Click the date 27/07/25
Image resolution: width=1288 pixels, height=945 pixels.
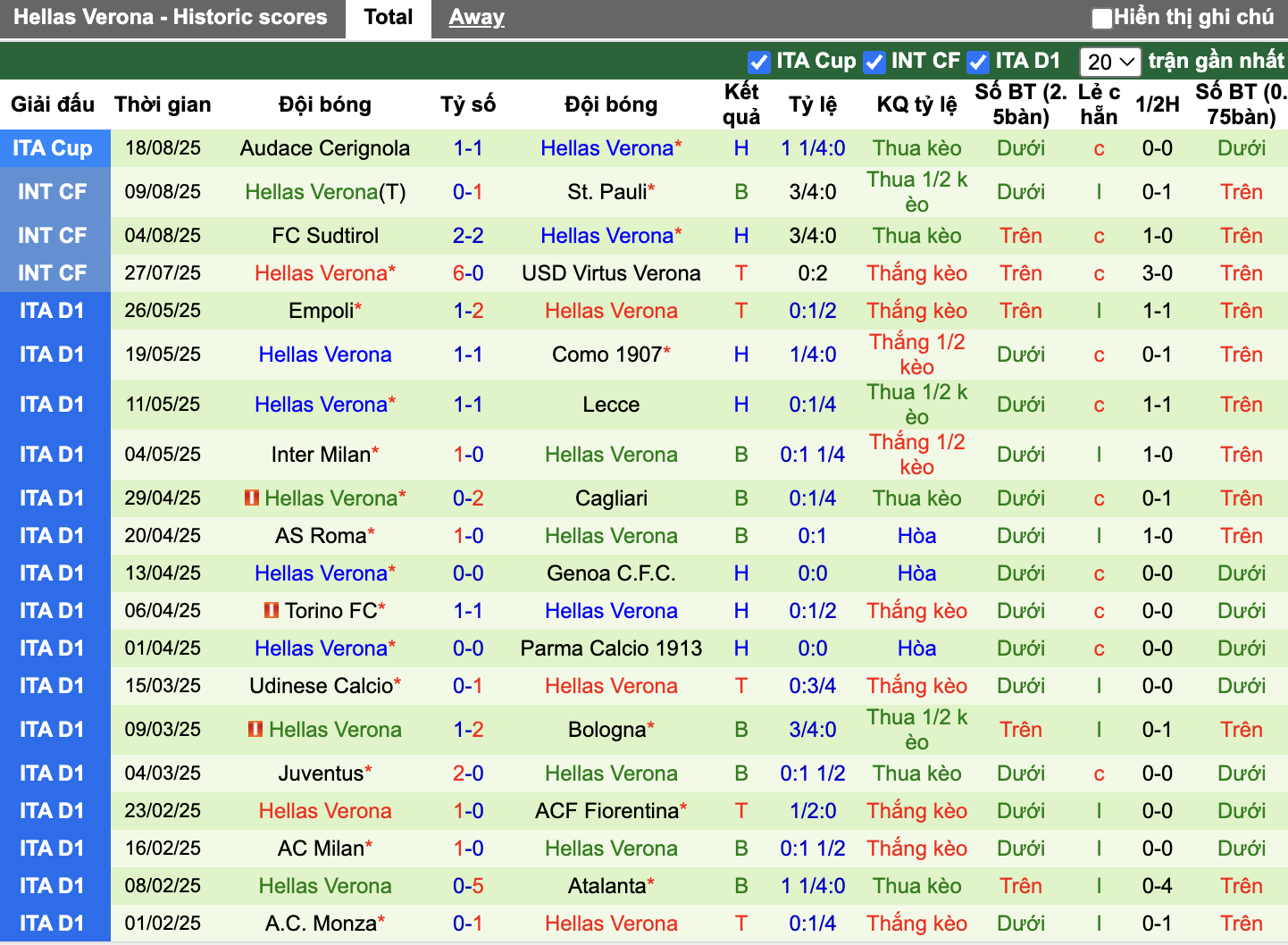click(163, 273)
